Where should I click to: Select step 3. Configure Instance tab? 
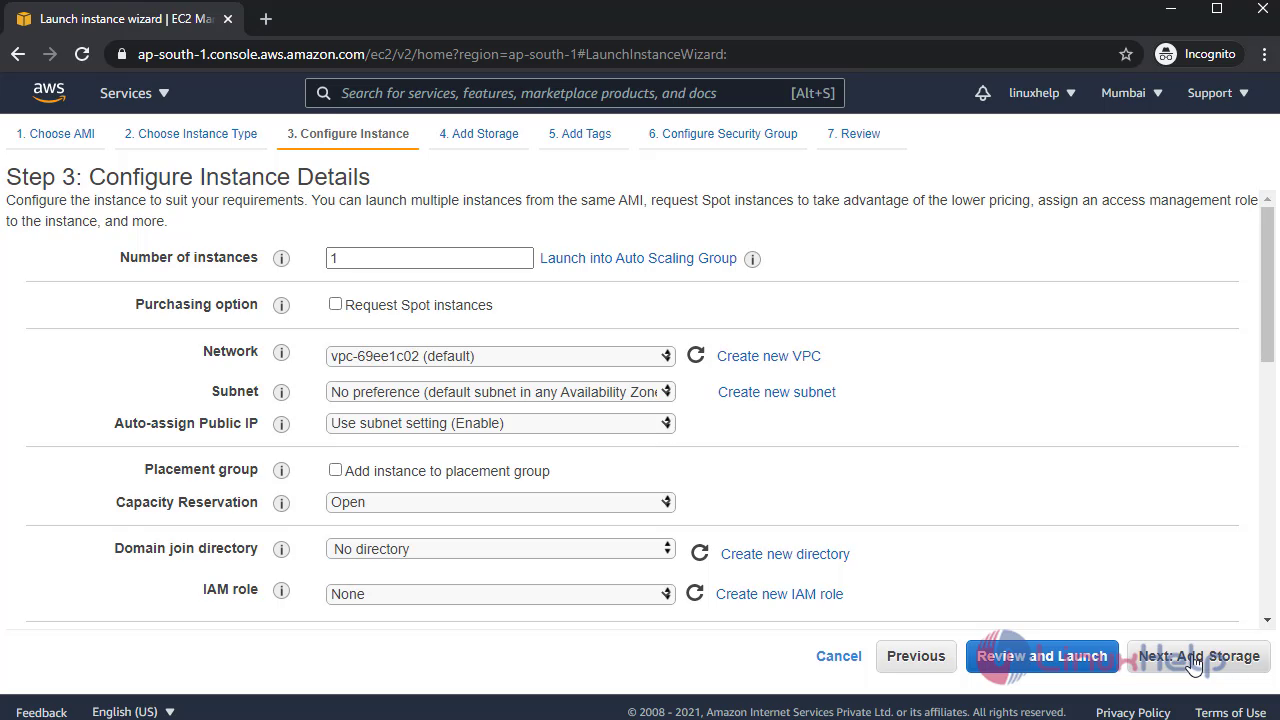348,134
